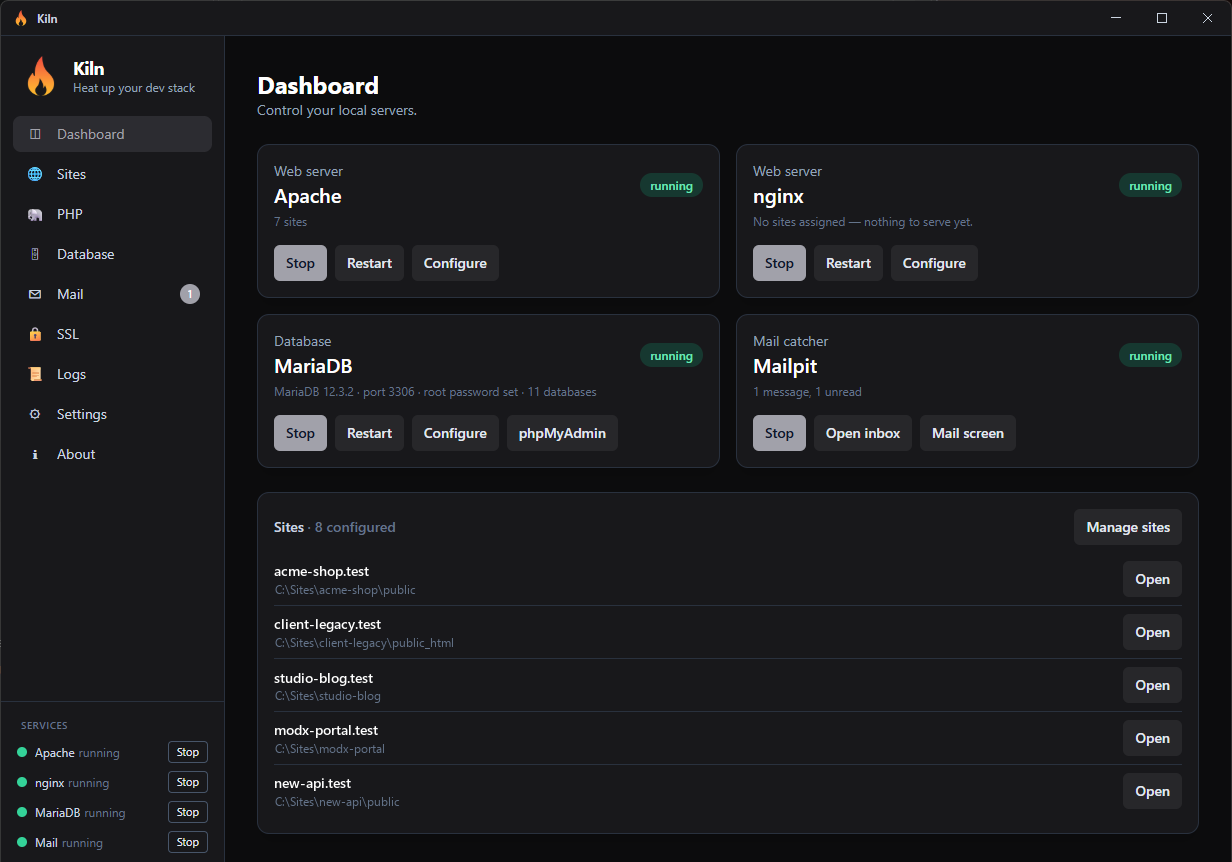
Task: Open the acme-shop.test site
Action: (1152, 579)
